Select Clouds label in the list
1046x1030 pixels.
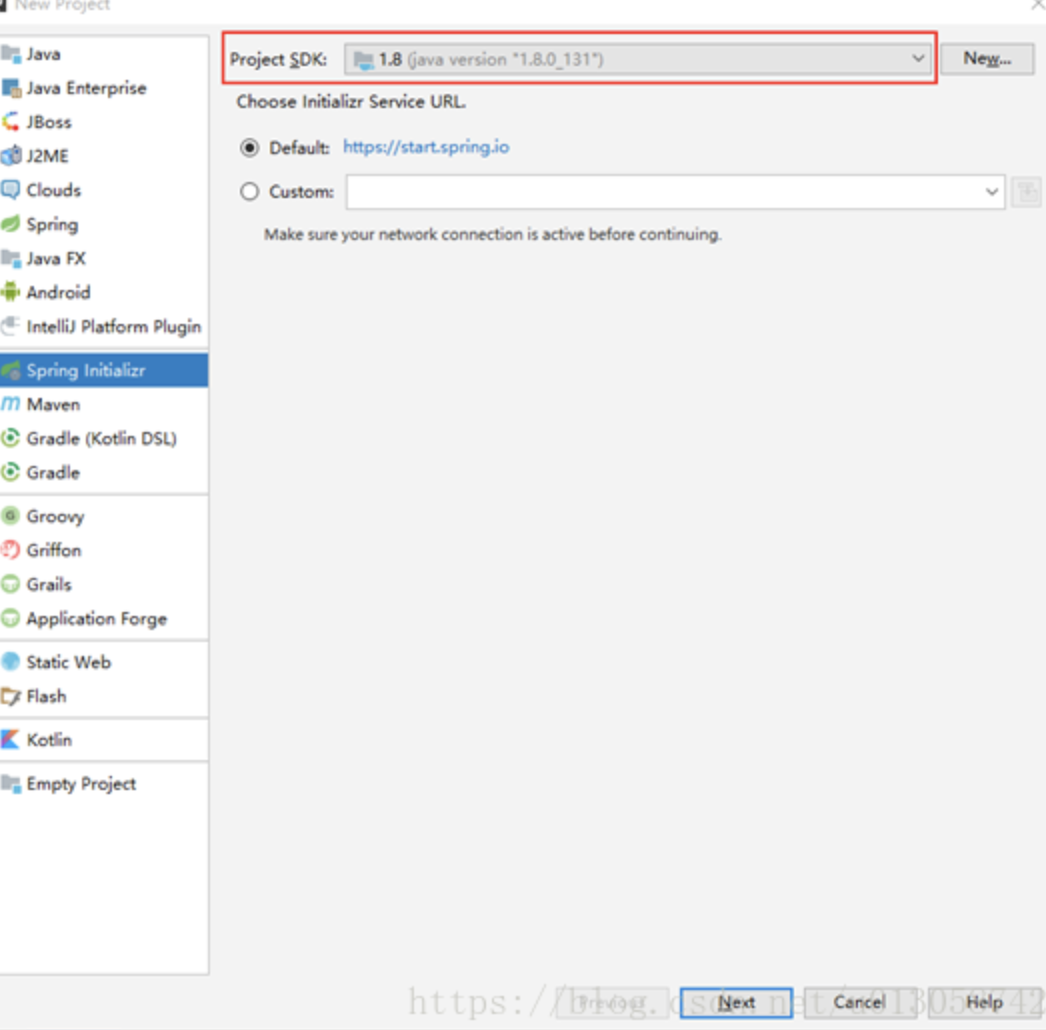tap(53, 190)
